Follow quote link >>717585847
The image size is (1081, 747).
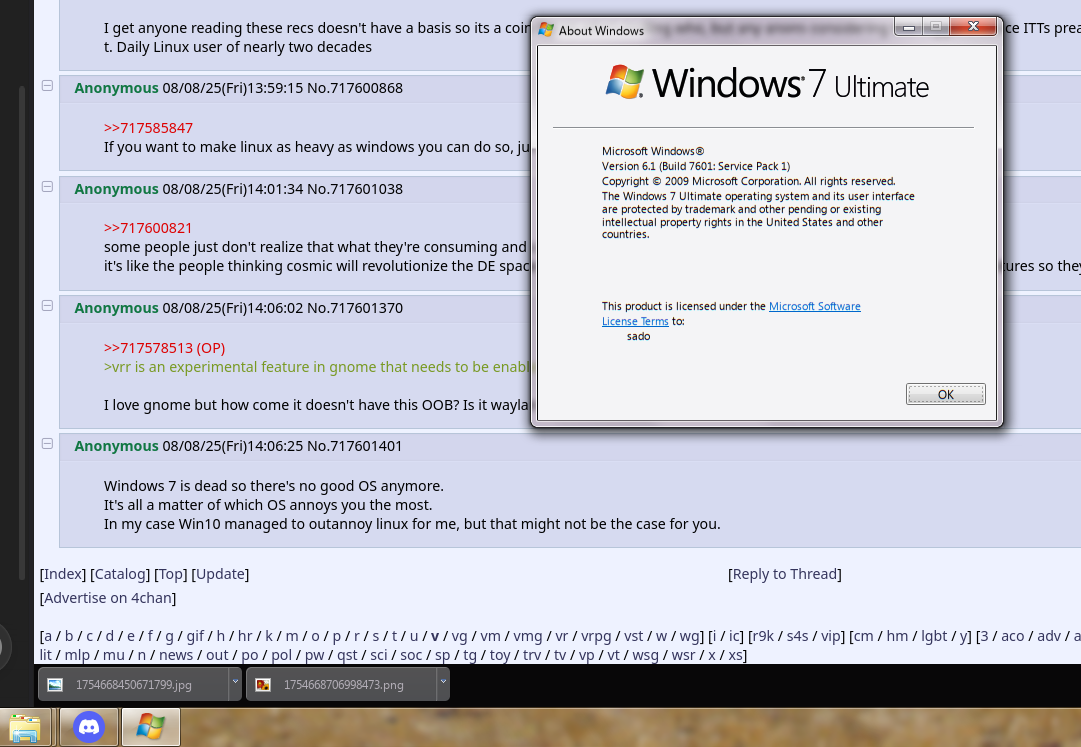tap(148, 128)
